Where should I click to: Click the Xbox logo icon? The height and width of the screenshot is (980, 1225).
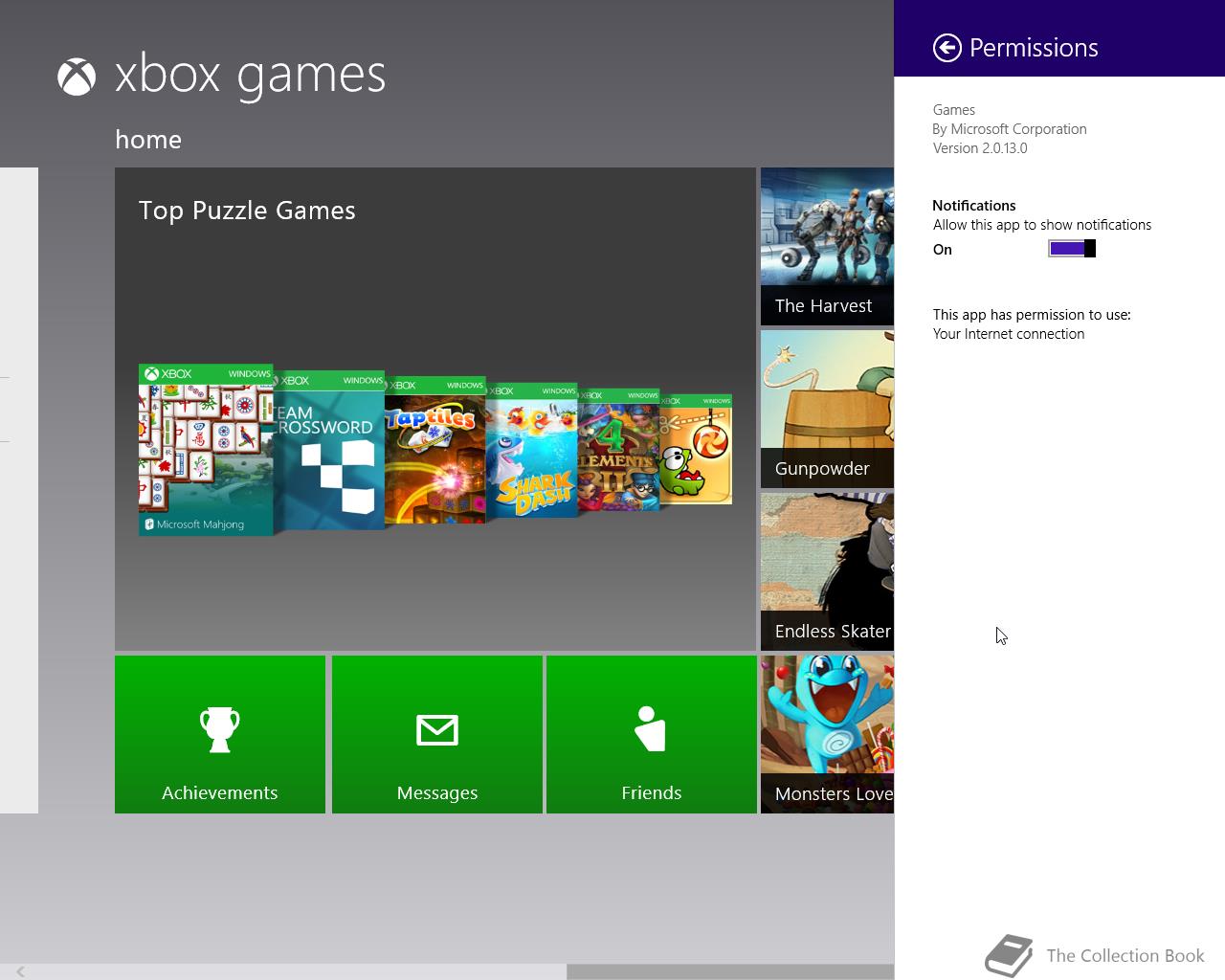[77, 77]
